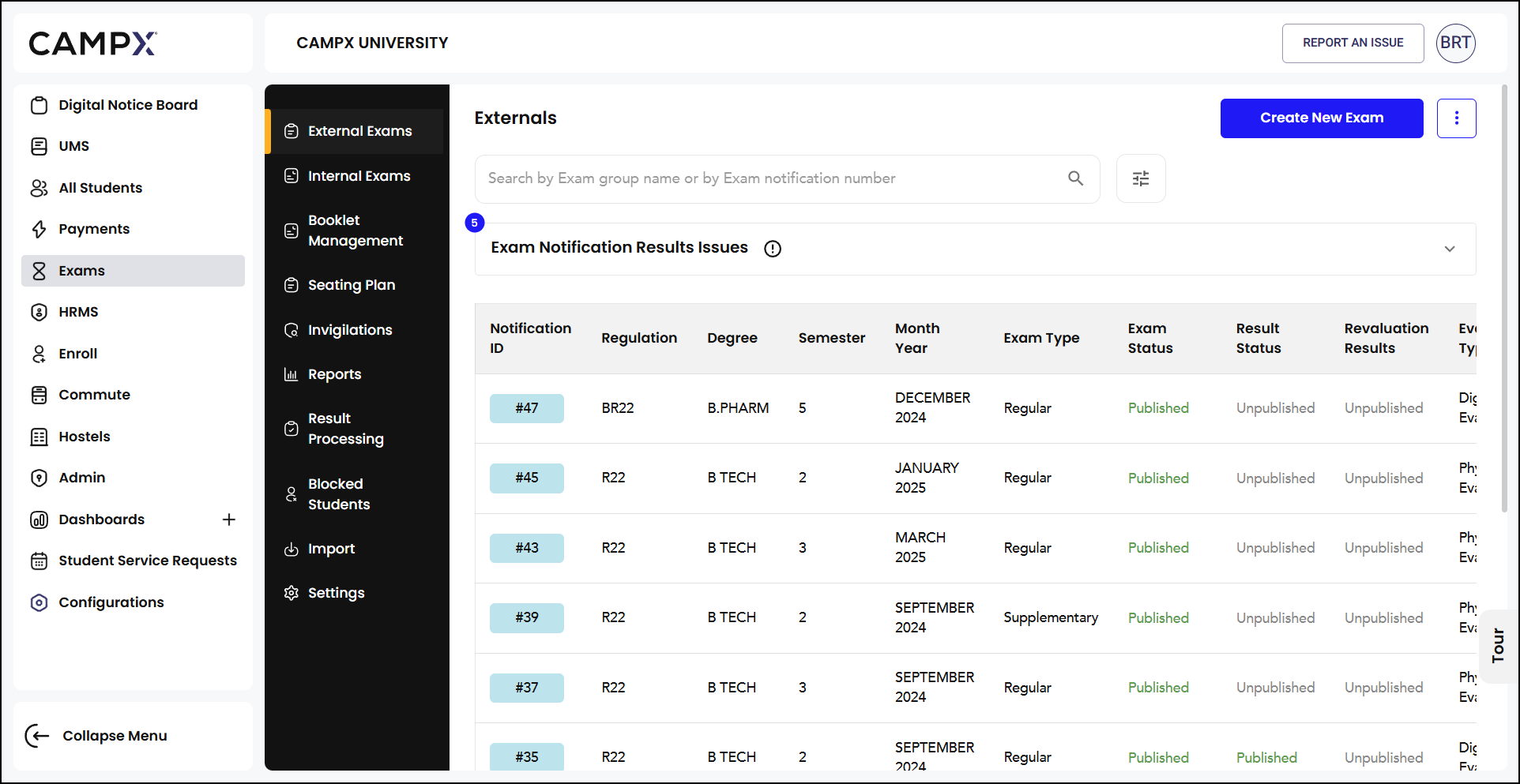Click Exam Type column header

coord(1041,338)
